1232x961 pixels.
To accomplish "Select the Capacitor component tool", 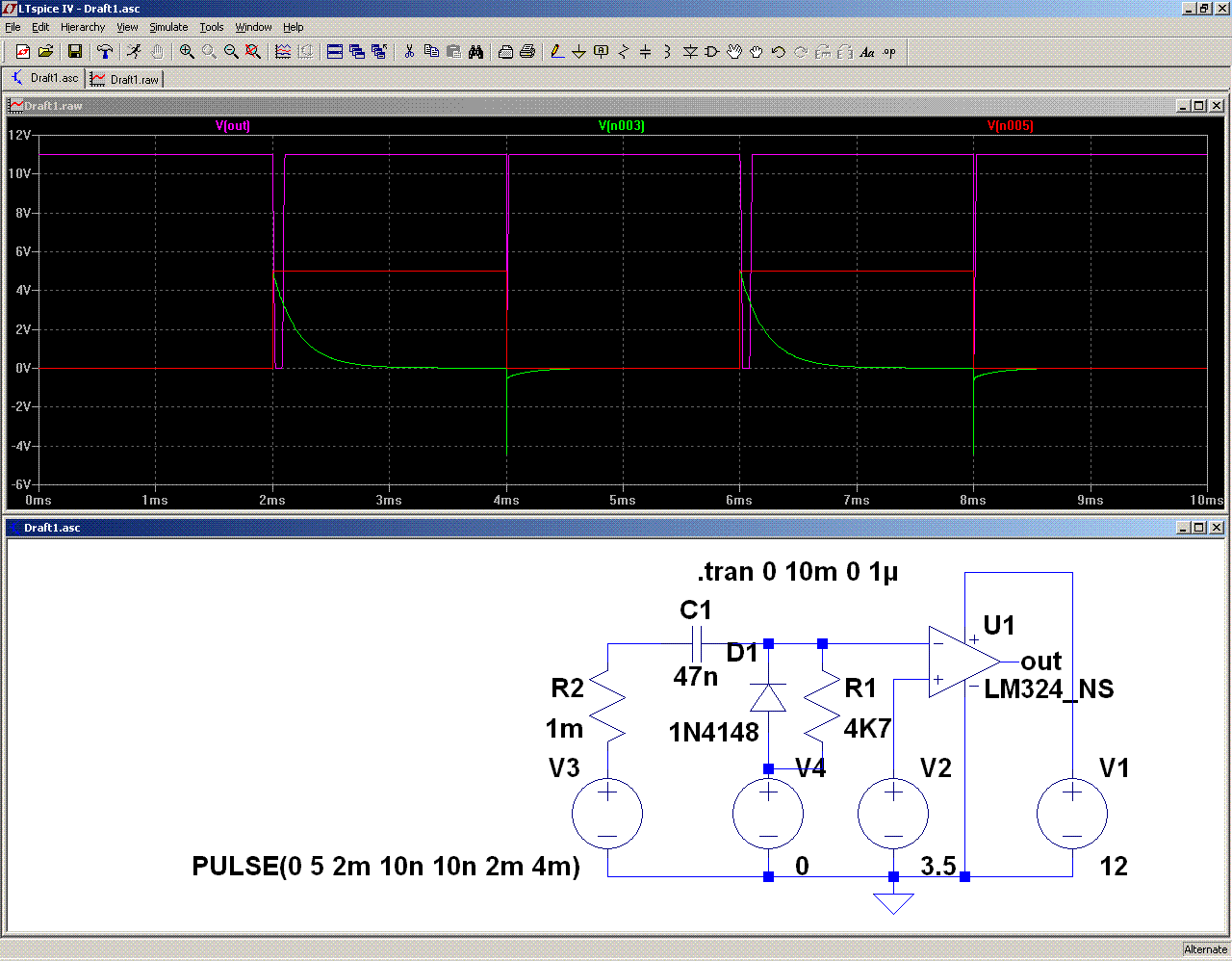I will click(645, 52).
